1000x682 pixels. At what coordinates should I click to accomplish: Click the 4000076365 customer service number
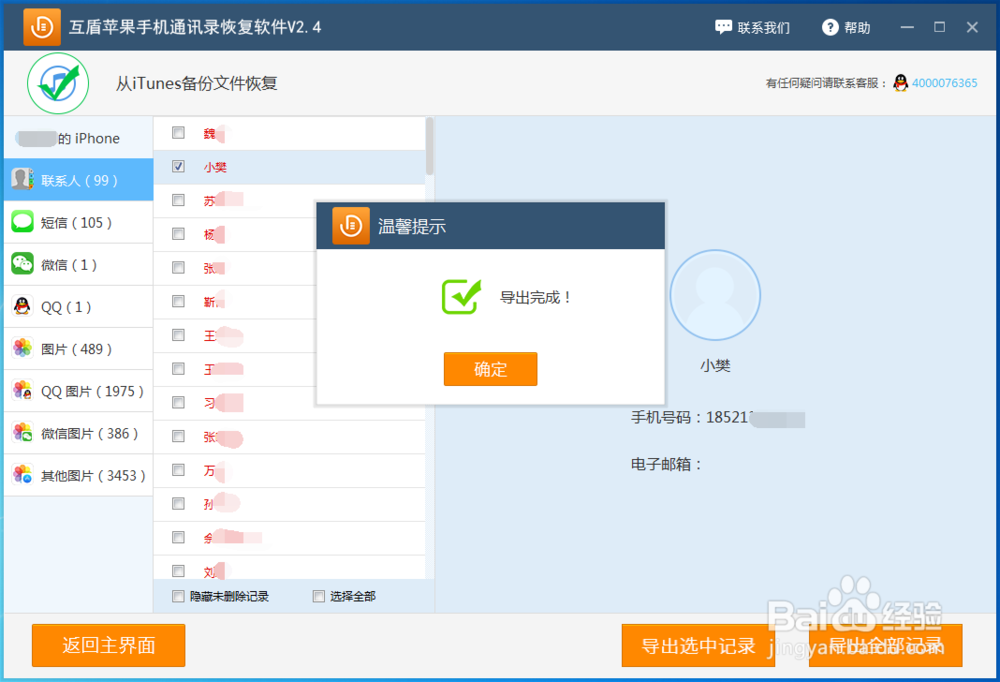[x=944, y=83]
